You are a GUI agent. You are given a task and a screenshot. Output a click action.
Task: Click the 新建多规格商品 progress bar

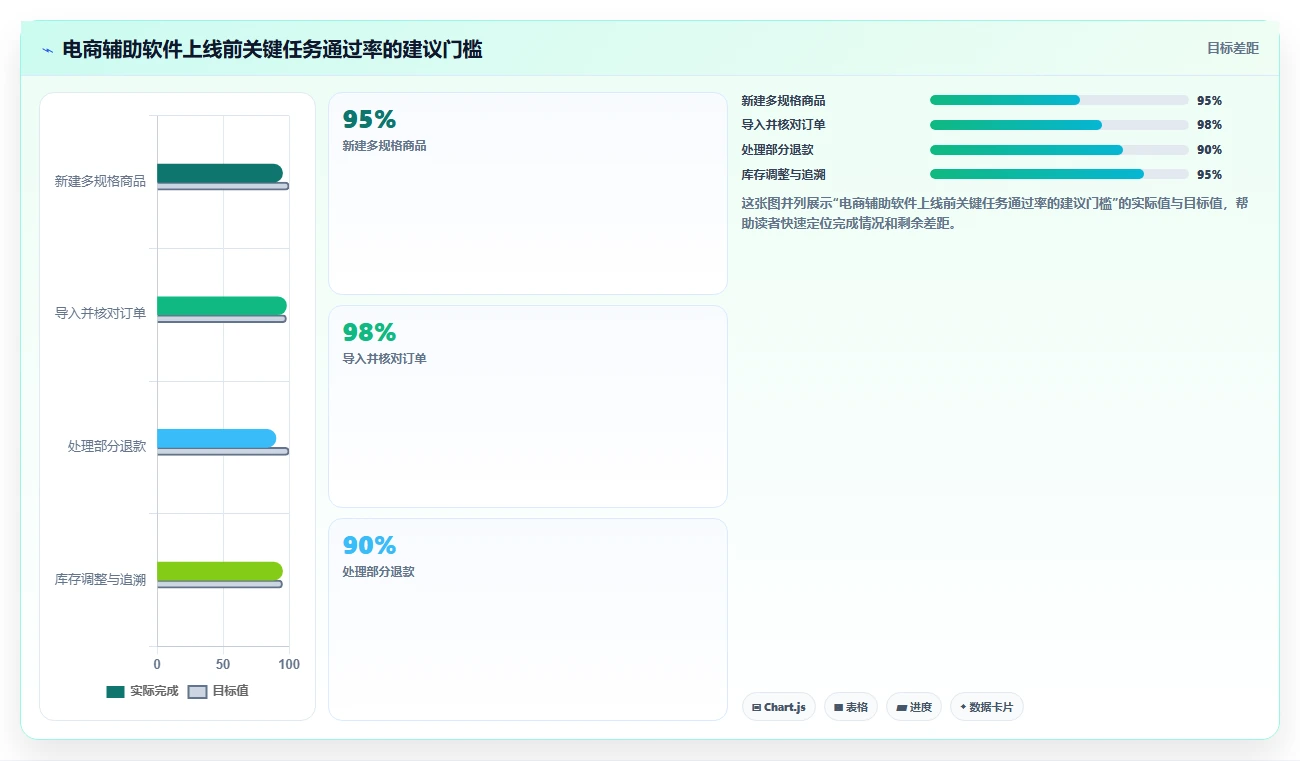coord(1059,100)
